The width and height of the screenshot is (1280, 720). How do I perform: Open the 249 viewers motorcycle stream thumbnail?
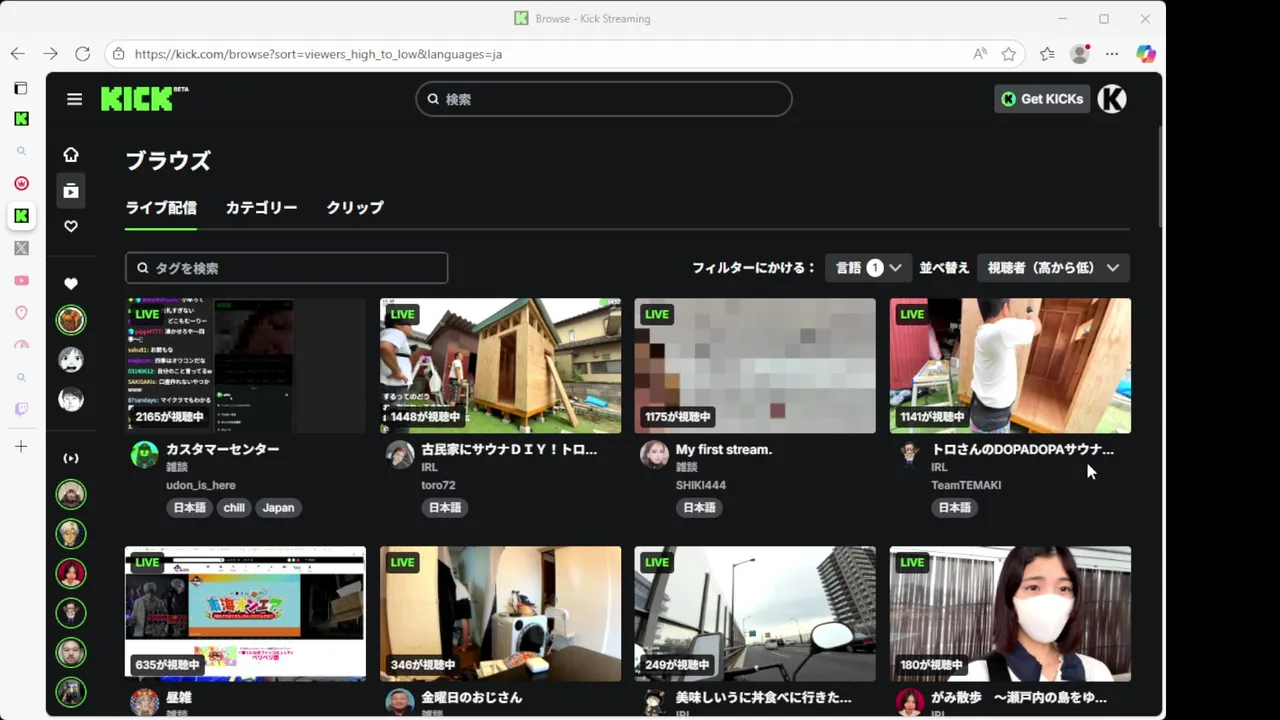coord(755,613)
